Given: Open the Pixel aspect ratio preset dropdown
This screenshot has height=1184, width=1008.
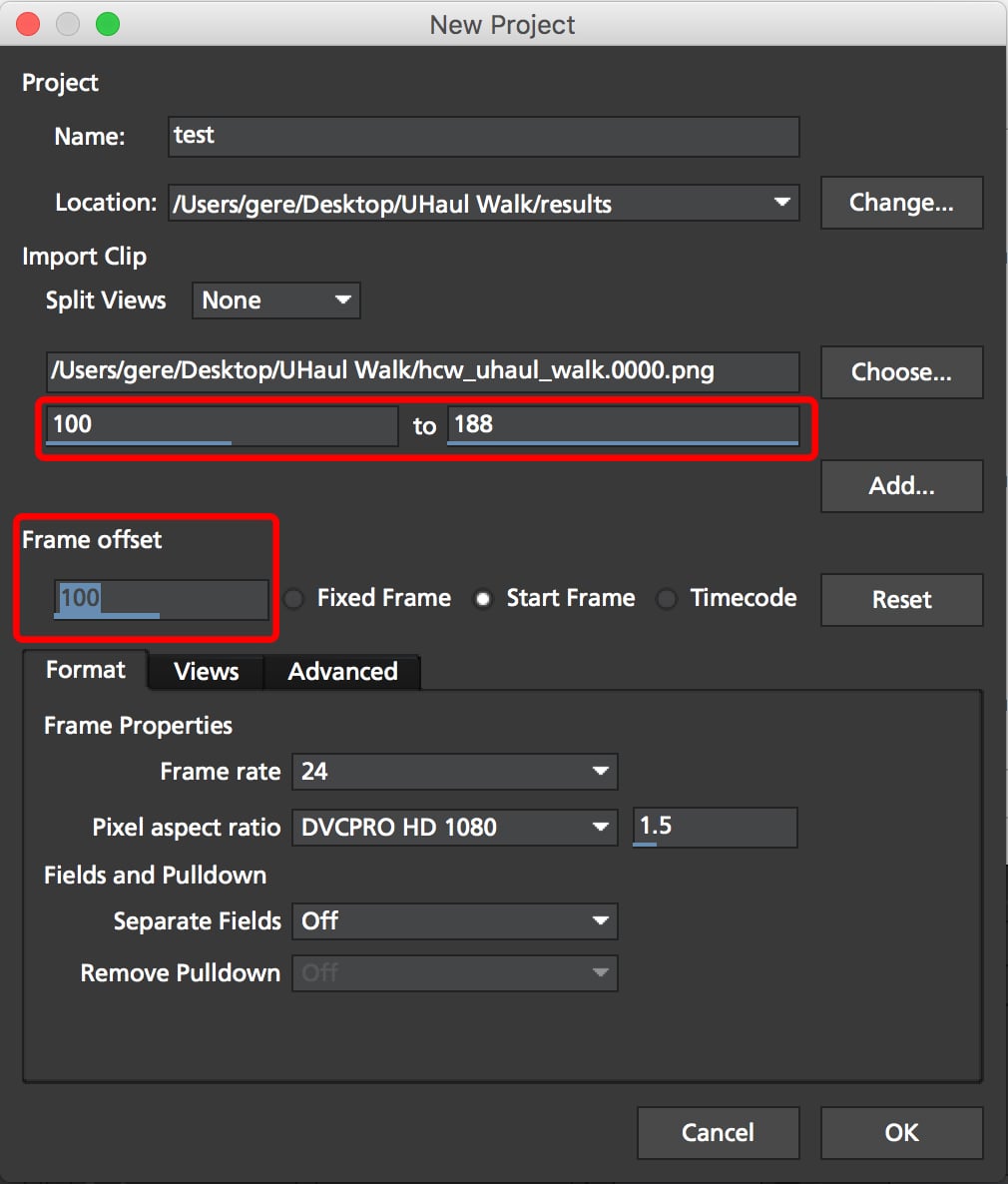Looking at the screenshot, I should point(454,828).
